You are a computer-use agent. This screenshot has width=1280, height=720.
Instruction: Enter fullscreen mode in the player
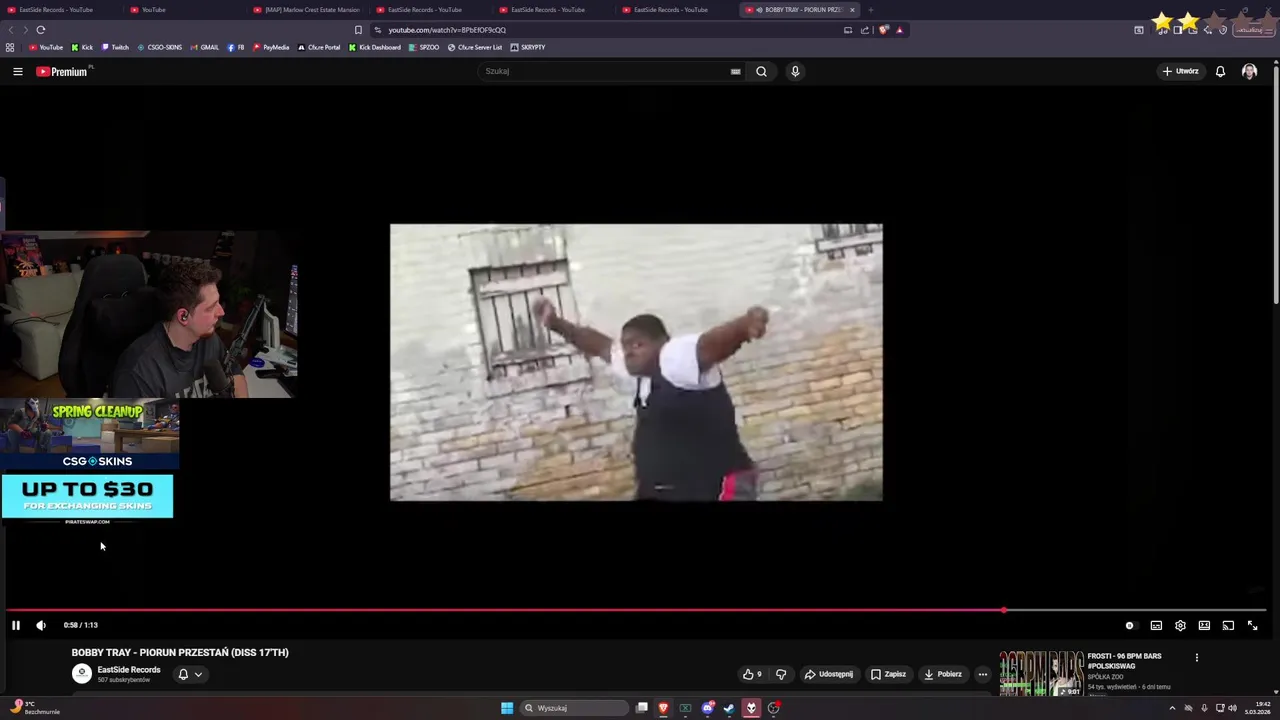pos(1252,625)
